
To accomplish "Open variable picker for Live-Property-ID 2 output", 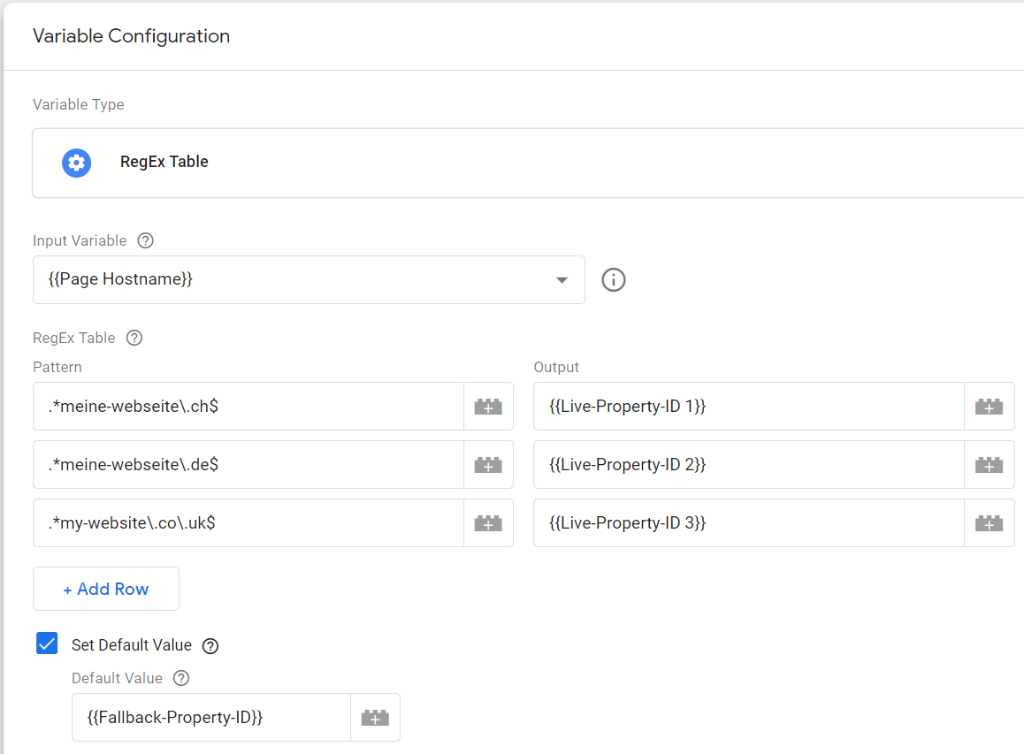I will (989, 465).
